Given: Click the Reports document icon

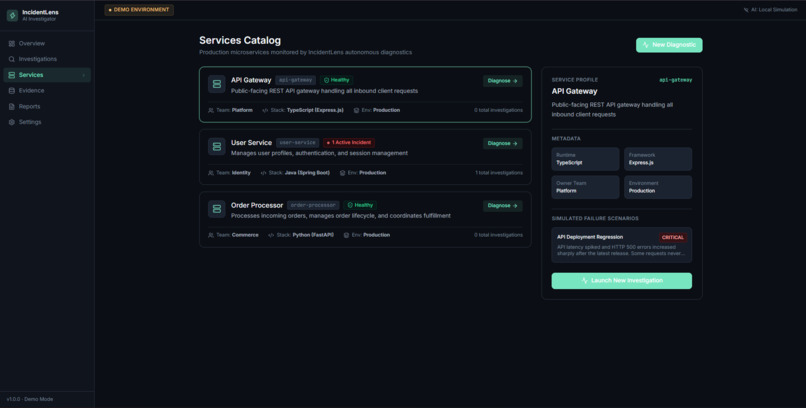Looking at the screenshot, I should (12, 106).
